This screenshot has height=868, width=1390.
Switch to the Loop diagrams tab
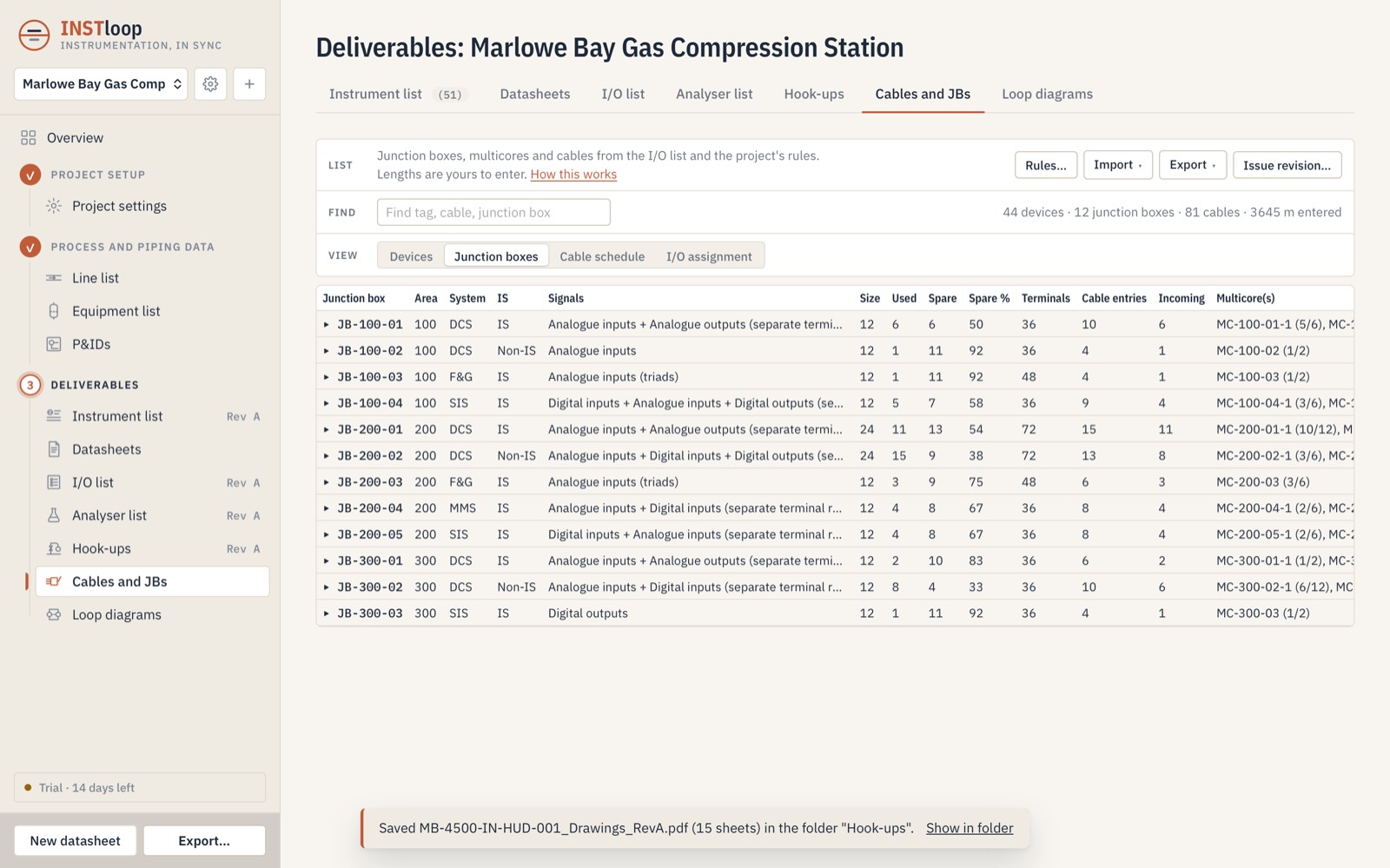tap(1047, 94)
